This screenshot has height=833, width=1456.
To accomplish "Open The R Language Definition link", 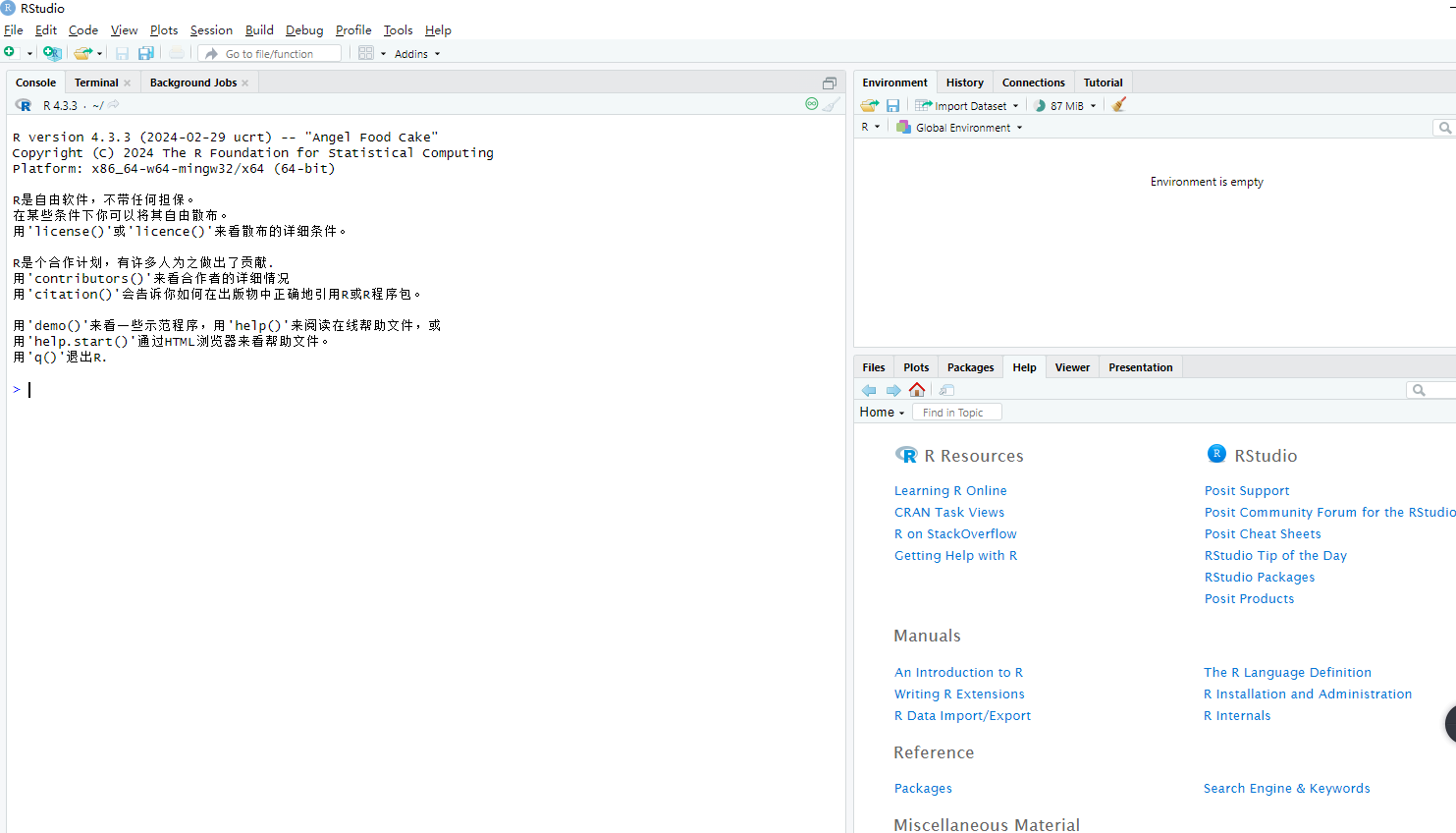I will tap(1287, 673).
